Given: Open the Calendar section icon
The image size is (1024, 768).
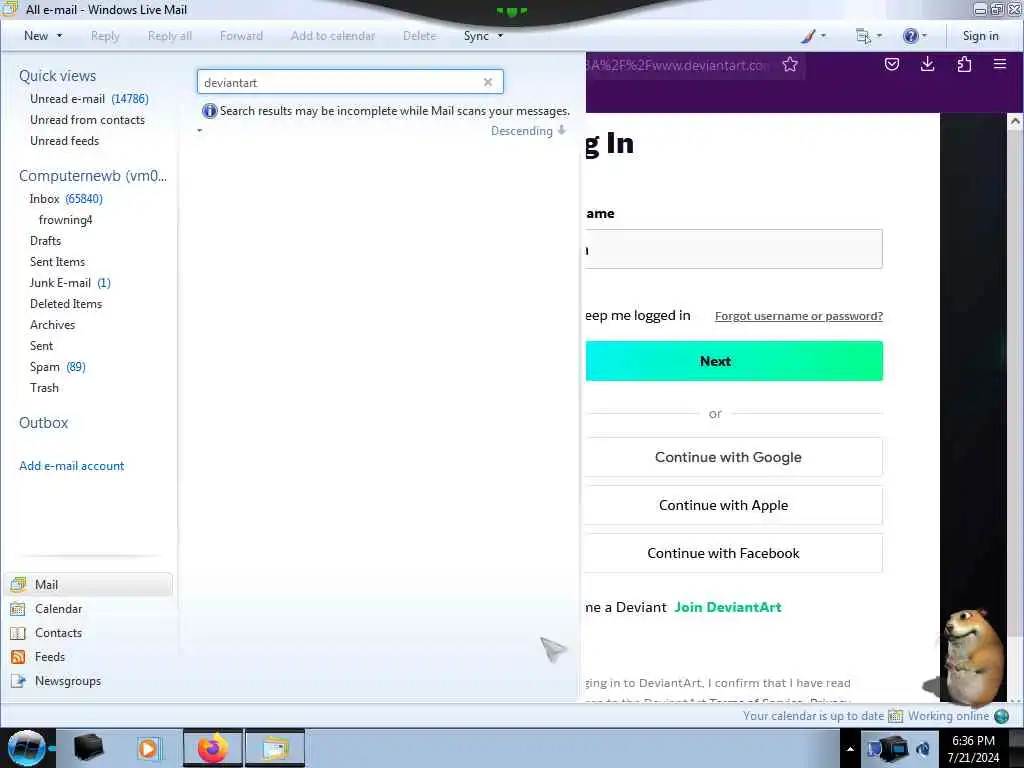Looking at the screenshot, I should tap(18, 609).
